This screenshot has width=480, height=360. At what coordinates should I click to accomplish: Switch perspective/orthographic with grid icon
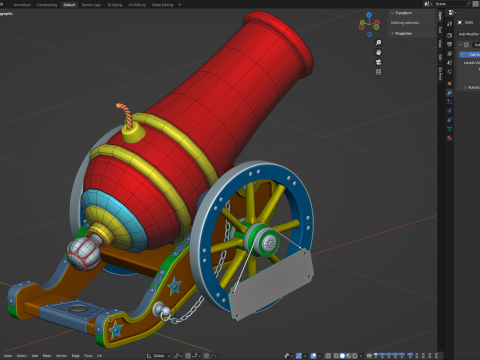tap(378, 72)
